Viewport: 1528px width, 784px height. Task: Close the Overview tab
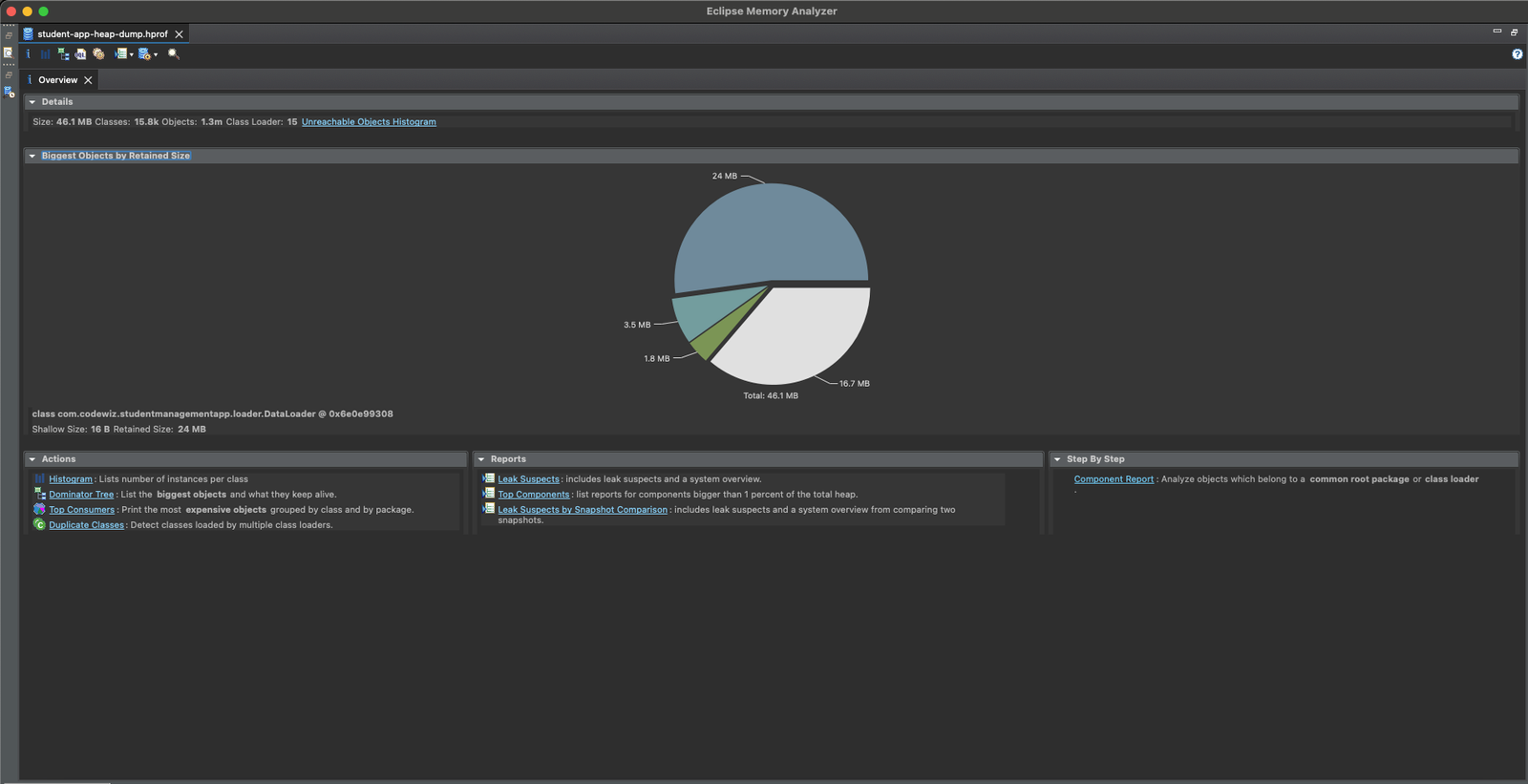point(88,80)
